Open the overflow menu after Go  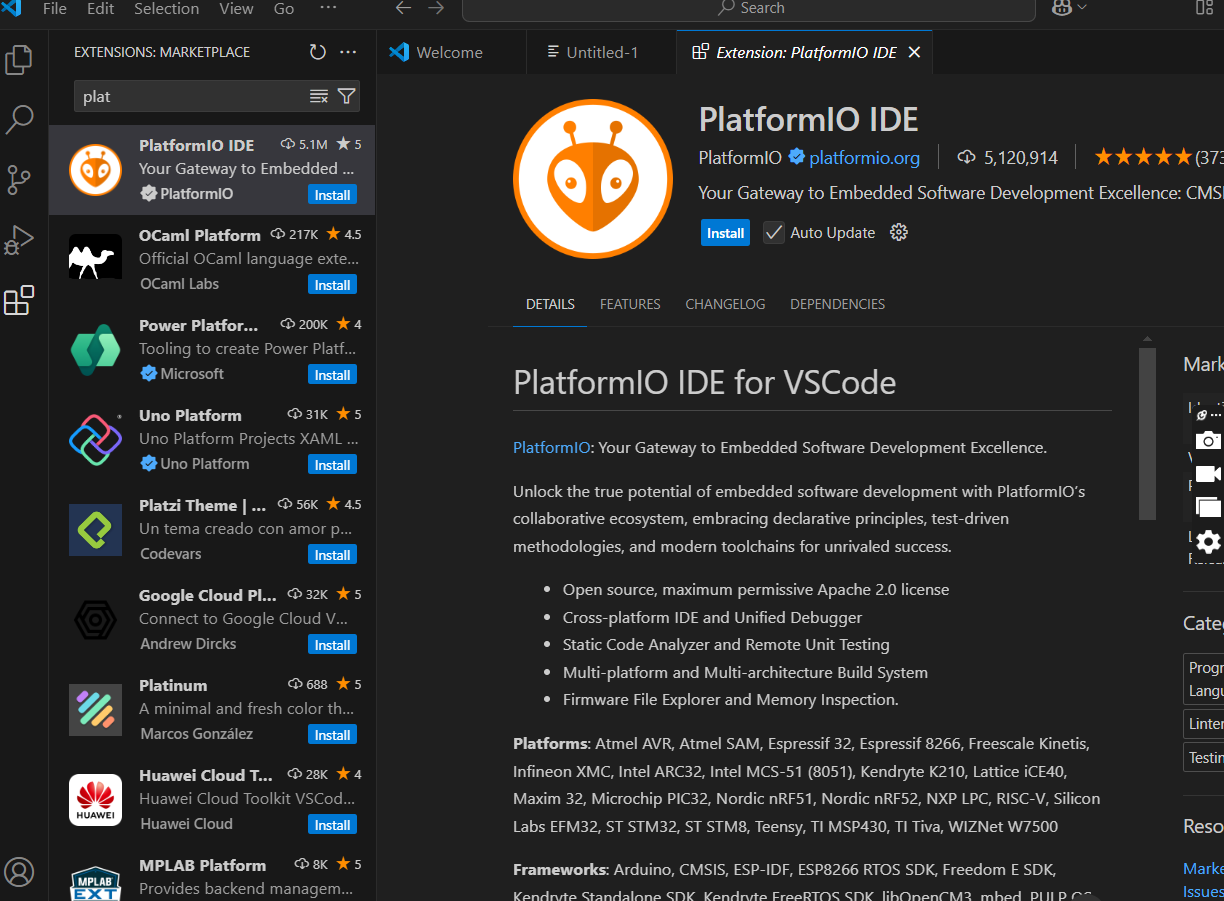pyautogui.click(x=328, y=8)
